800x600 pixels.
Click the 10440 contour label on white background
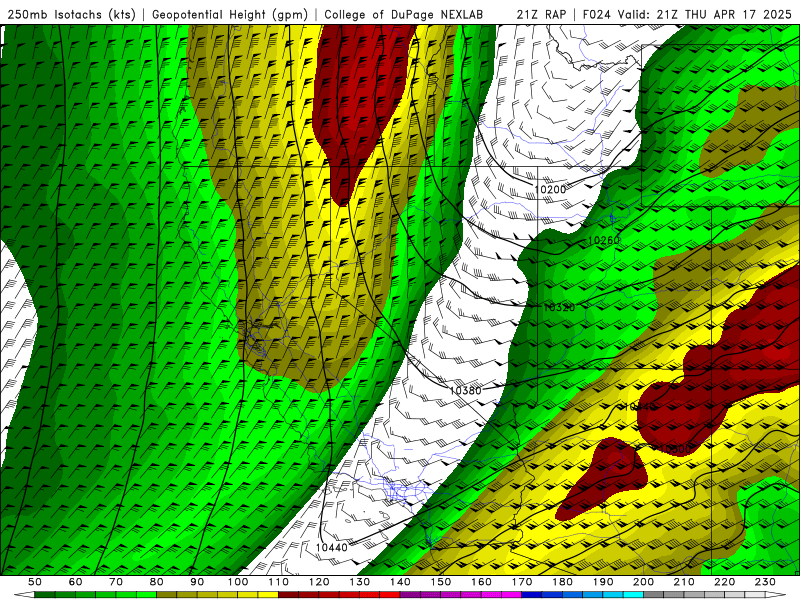pos(332,547)
